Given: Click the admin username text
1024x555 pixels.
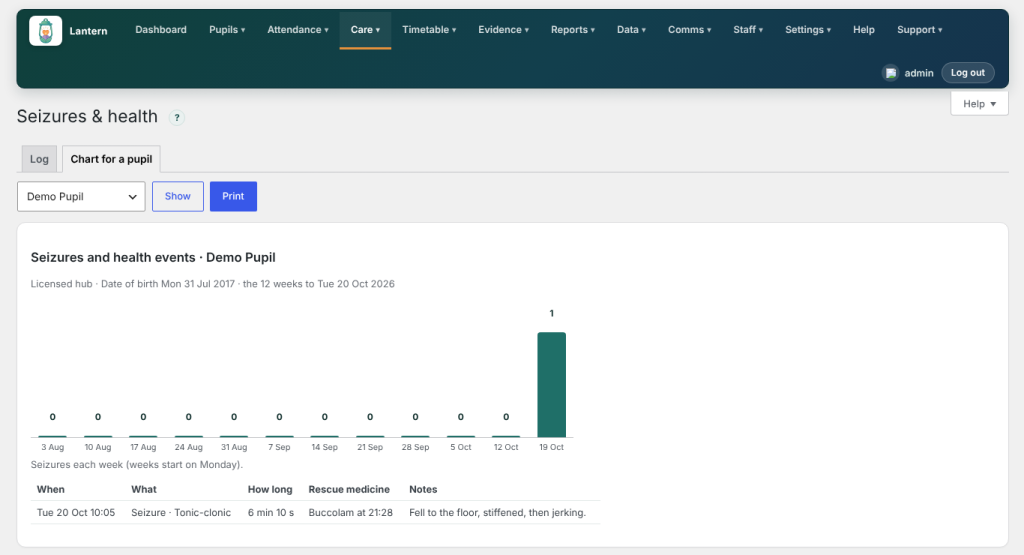Looking at the screenshot, I should (x=918, y=73).
